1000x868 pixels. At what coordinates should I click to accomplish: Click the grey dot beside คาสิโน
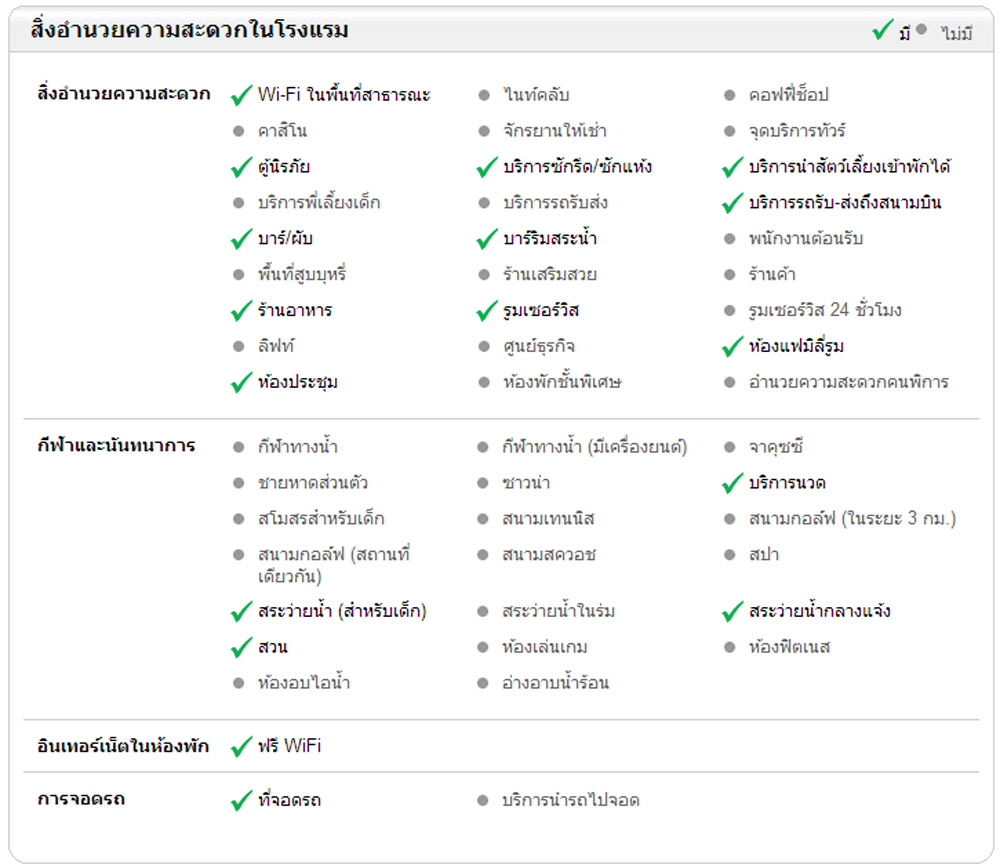click(x=238, y=131)
